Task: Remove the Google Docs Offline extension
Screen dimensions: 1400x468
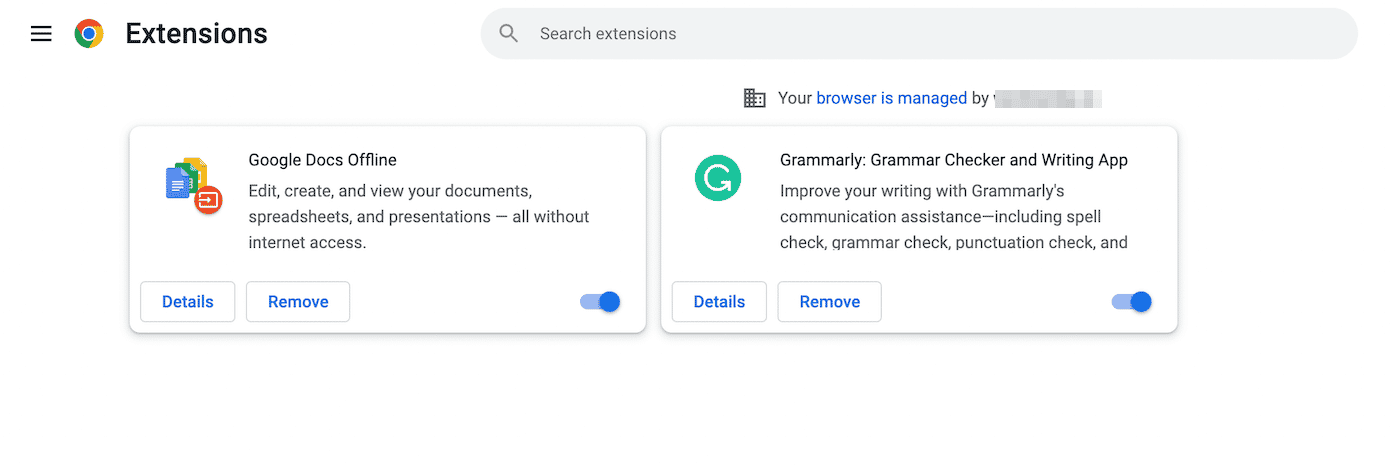Action: 298,302
